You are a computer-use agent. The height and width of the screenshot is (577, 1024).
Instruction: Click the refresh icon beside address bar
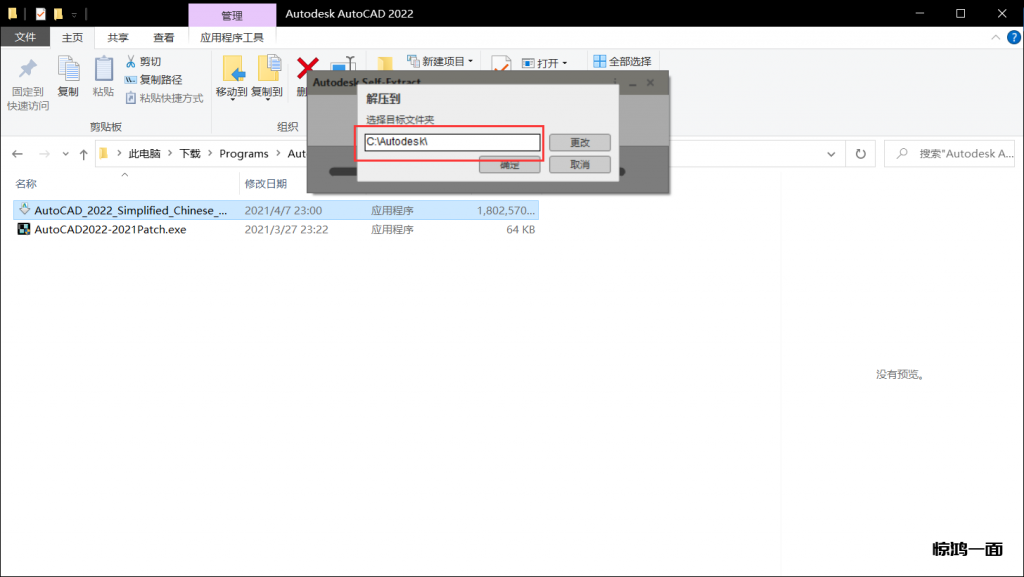pyautogui.click(x=860, y=154)
